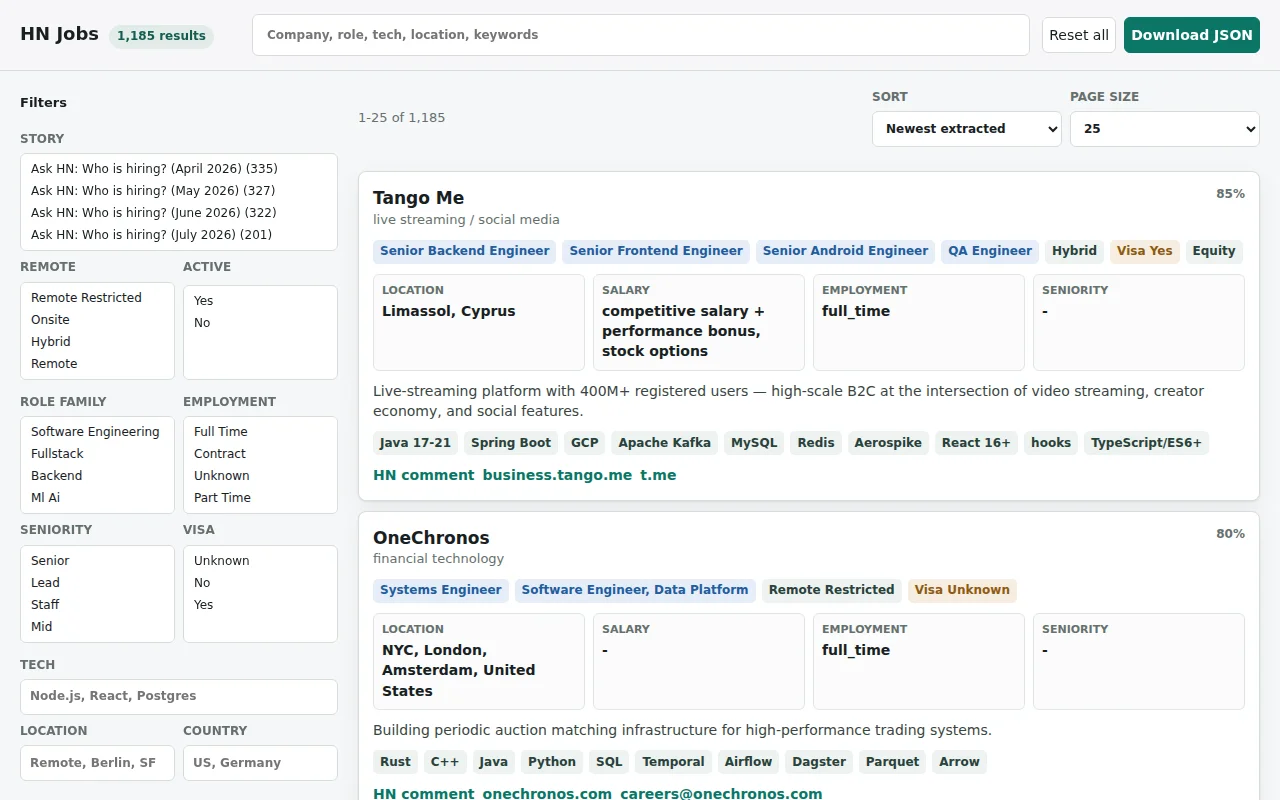This screenshot has height=800, width=1280.
Task: Click the Dagster tech chip
Action: [x=819, y=762]
